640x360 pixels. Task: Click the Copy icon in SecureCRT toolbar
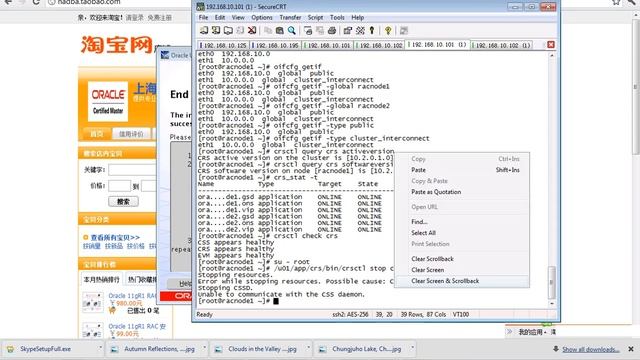coord(268,30)
